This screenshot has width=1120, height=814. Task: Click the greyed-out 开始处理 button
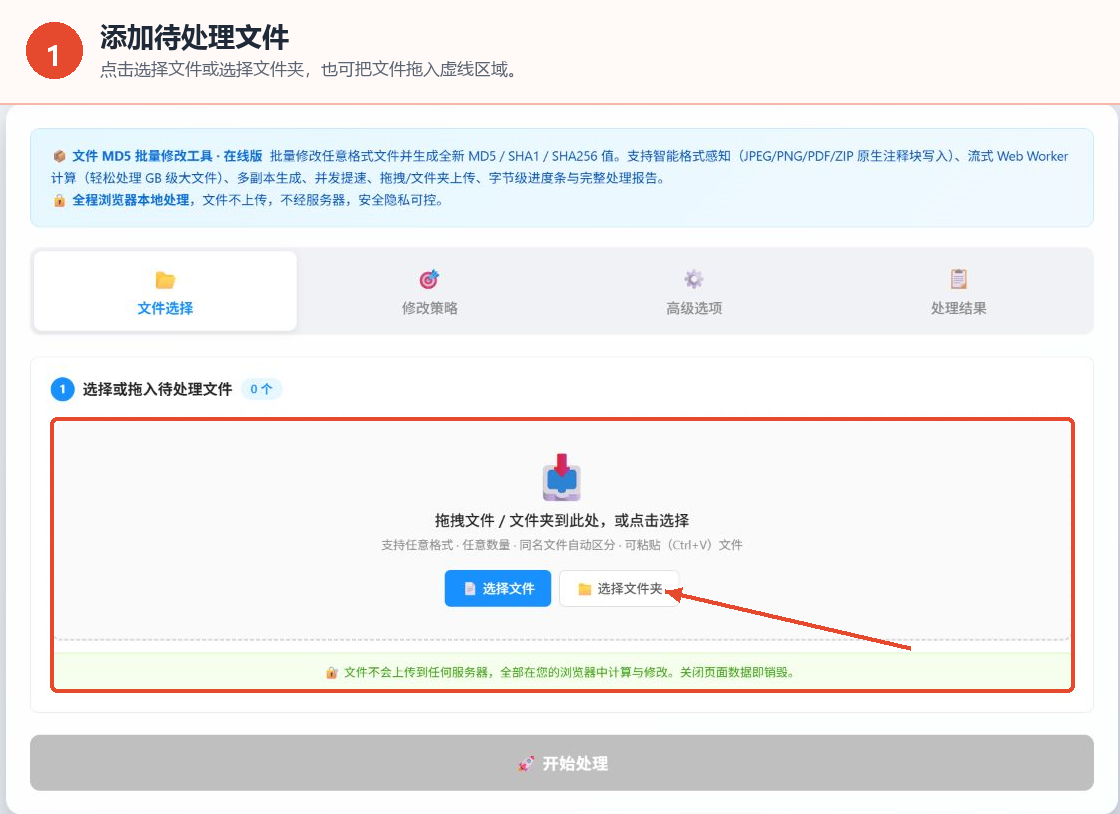(x=561, y=763)
